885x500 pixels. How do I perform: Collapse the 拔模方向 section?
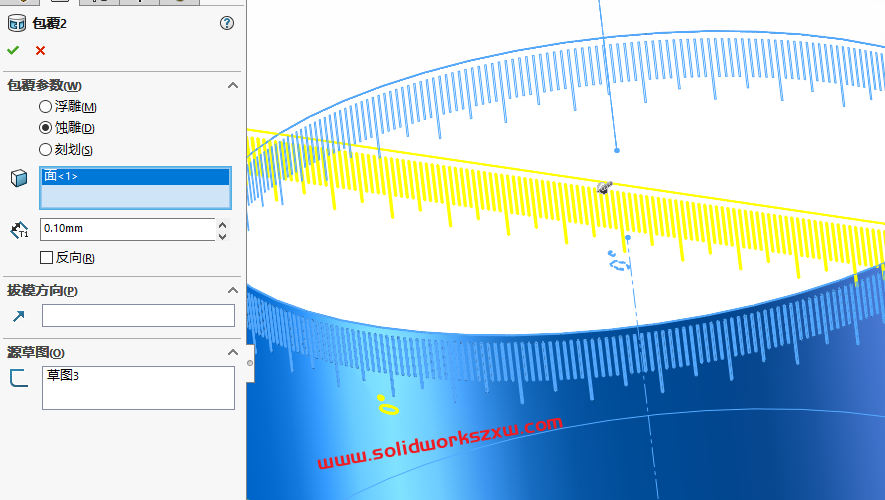233,291
